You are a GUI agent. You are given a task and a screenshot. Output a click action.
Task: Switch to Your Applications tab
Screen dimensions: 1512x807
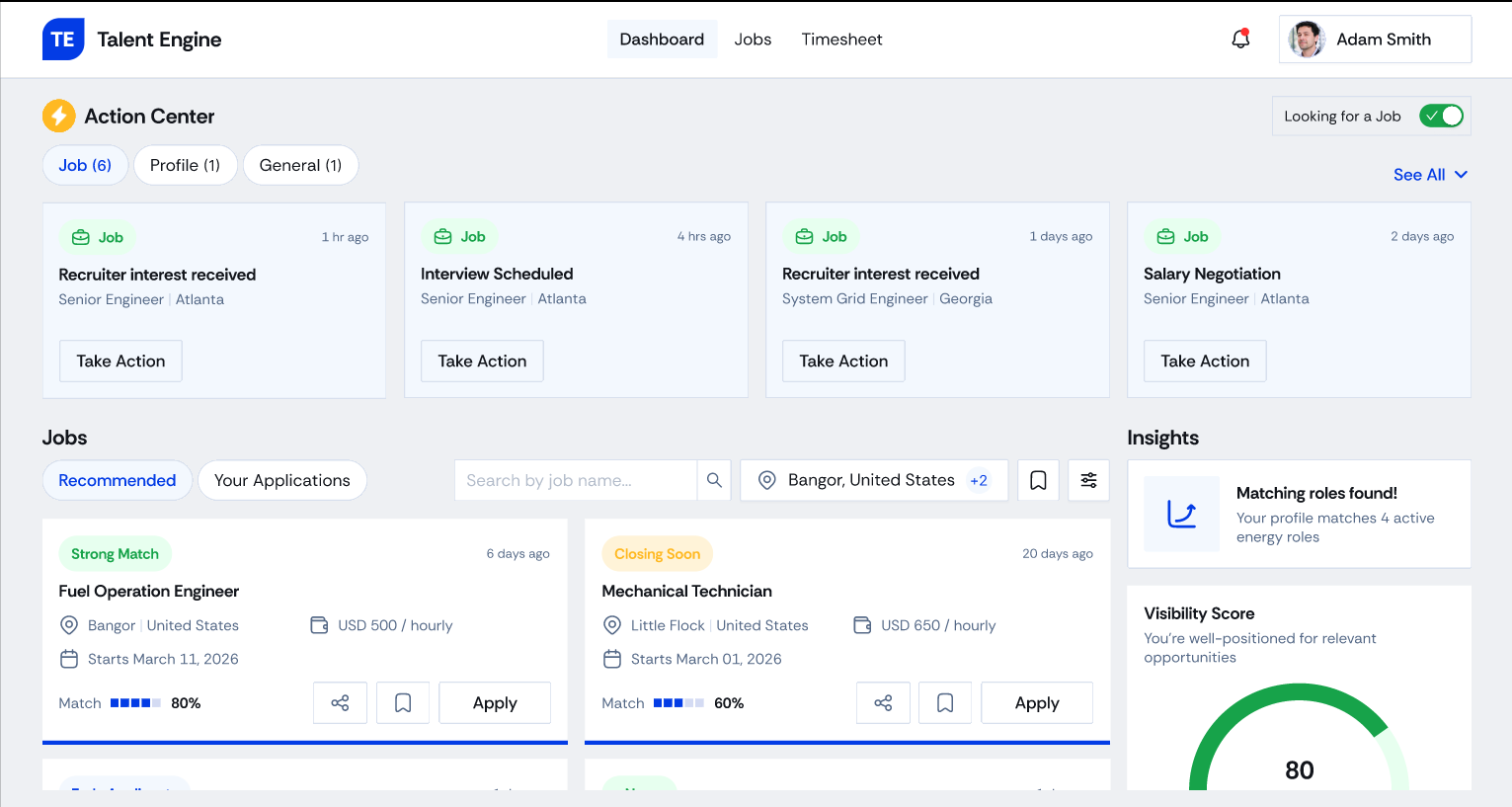(281, 480)
